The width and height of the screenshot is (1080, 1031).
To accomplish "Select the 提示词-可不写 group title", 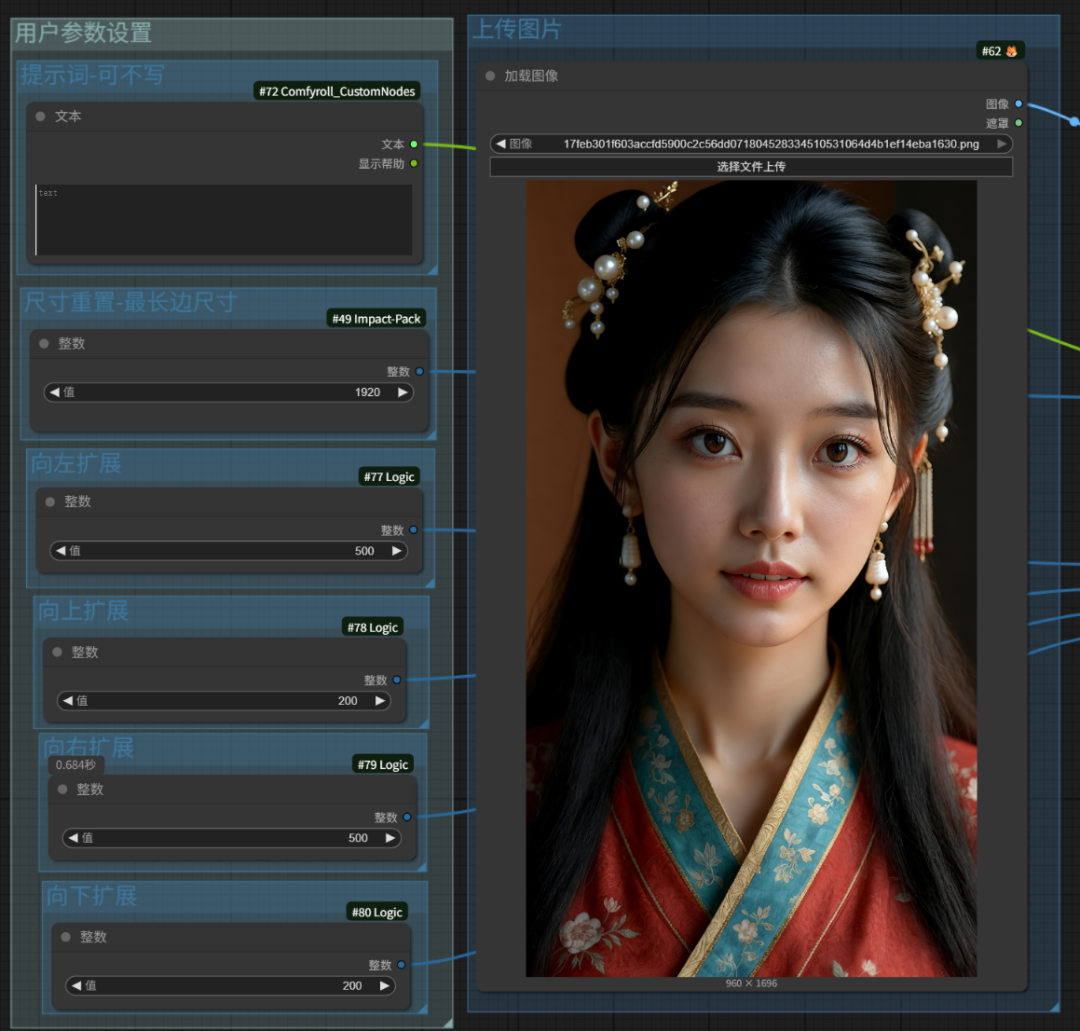I will 93,75.
